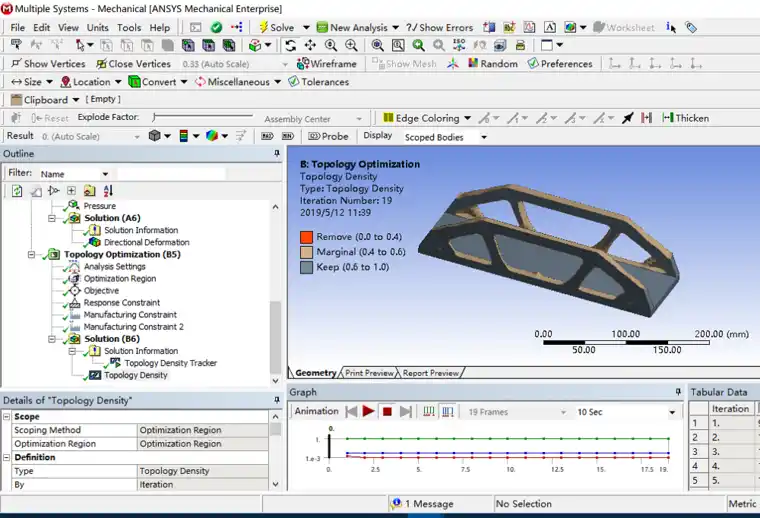Pin the Outline panel
The width and height of the screenshot is (760, 518).
(277, 154)
